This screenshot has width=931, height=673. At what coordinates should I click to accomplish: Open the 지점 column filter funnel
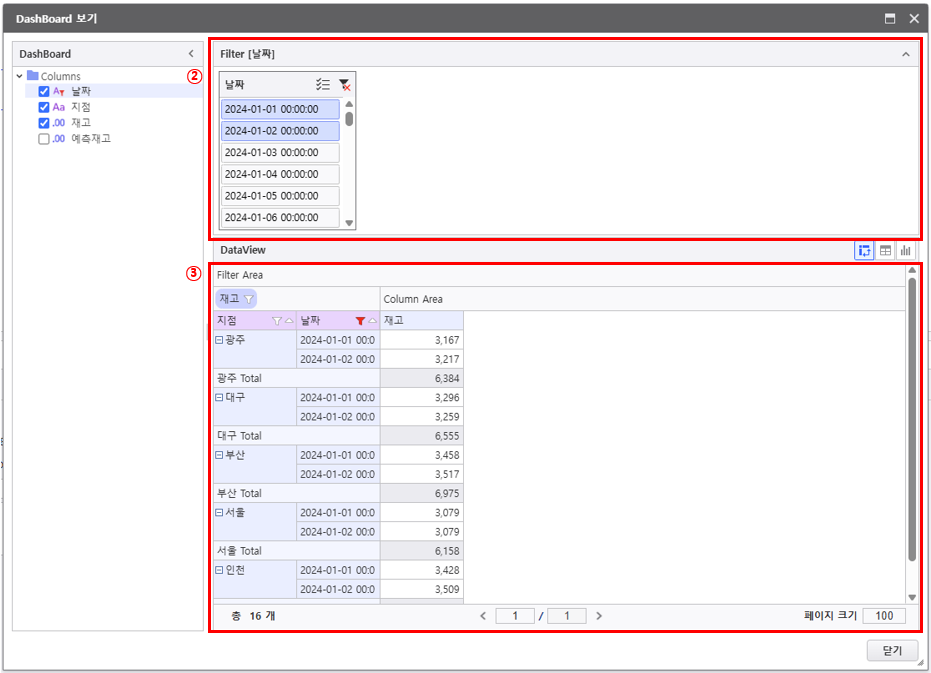tap(276, 321)
